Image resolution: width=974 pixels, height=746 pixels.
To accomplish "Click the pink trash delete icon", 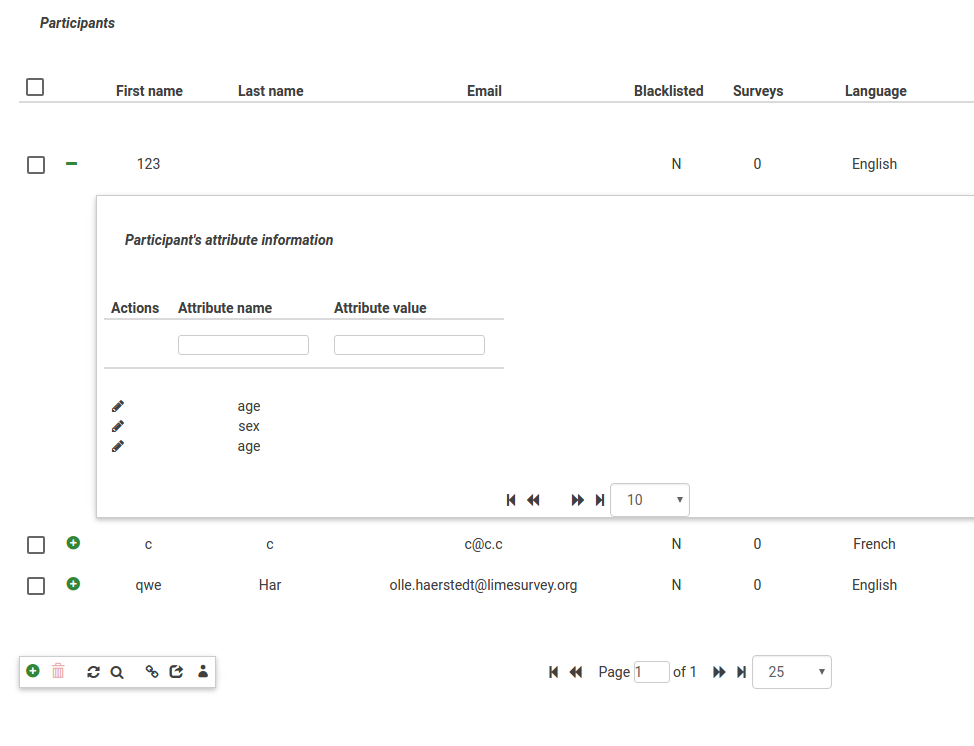I will coord(58,672).
